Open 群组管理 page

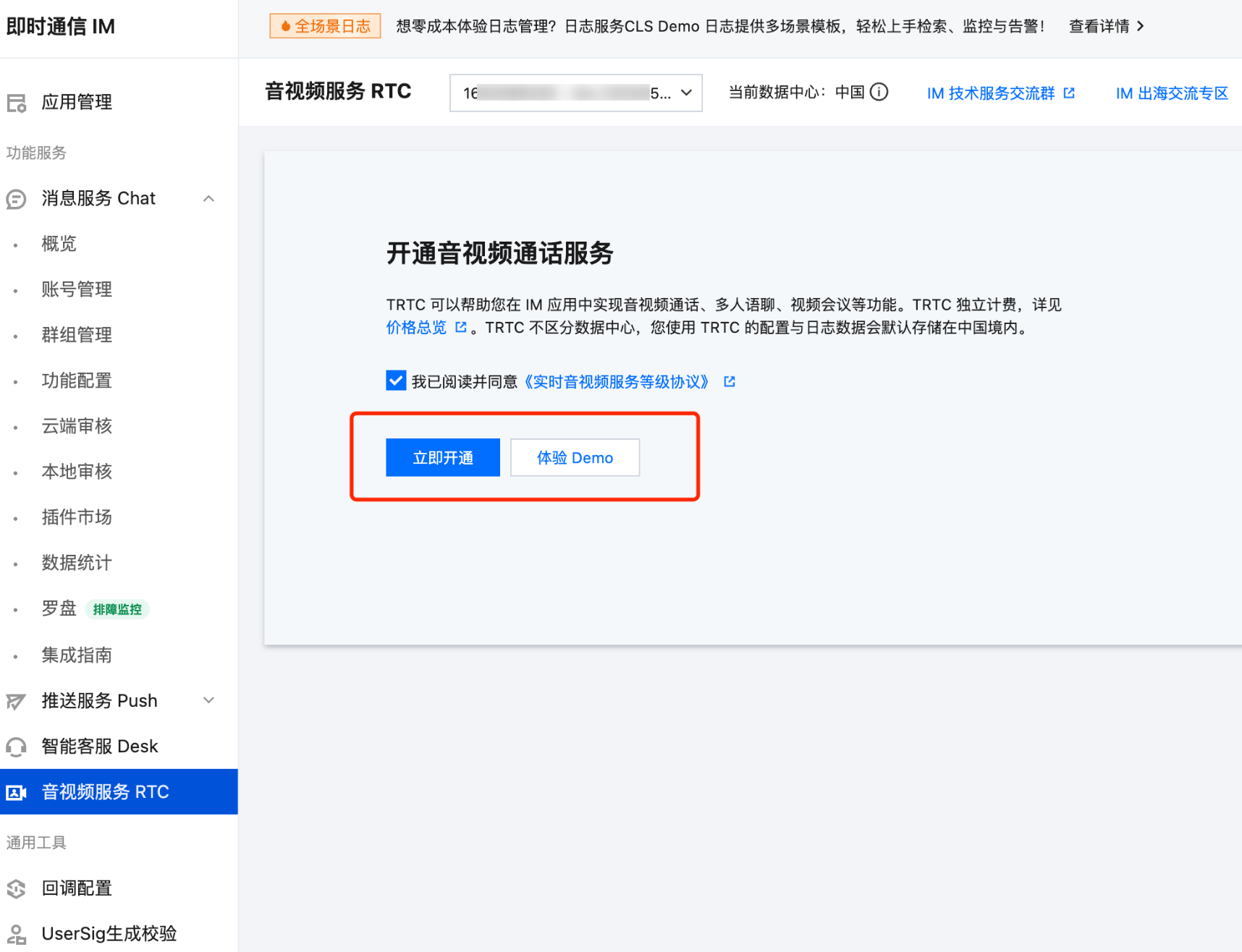coord(77,335)
